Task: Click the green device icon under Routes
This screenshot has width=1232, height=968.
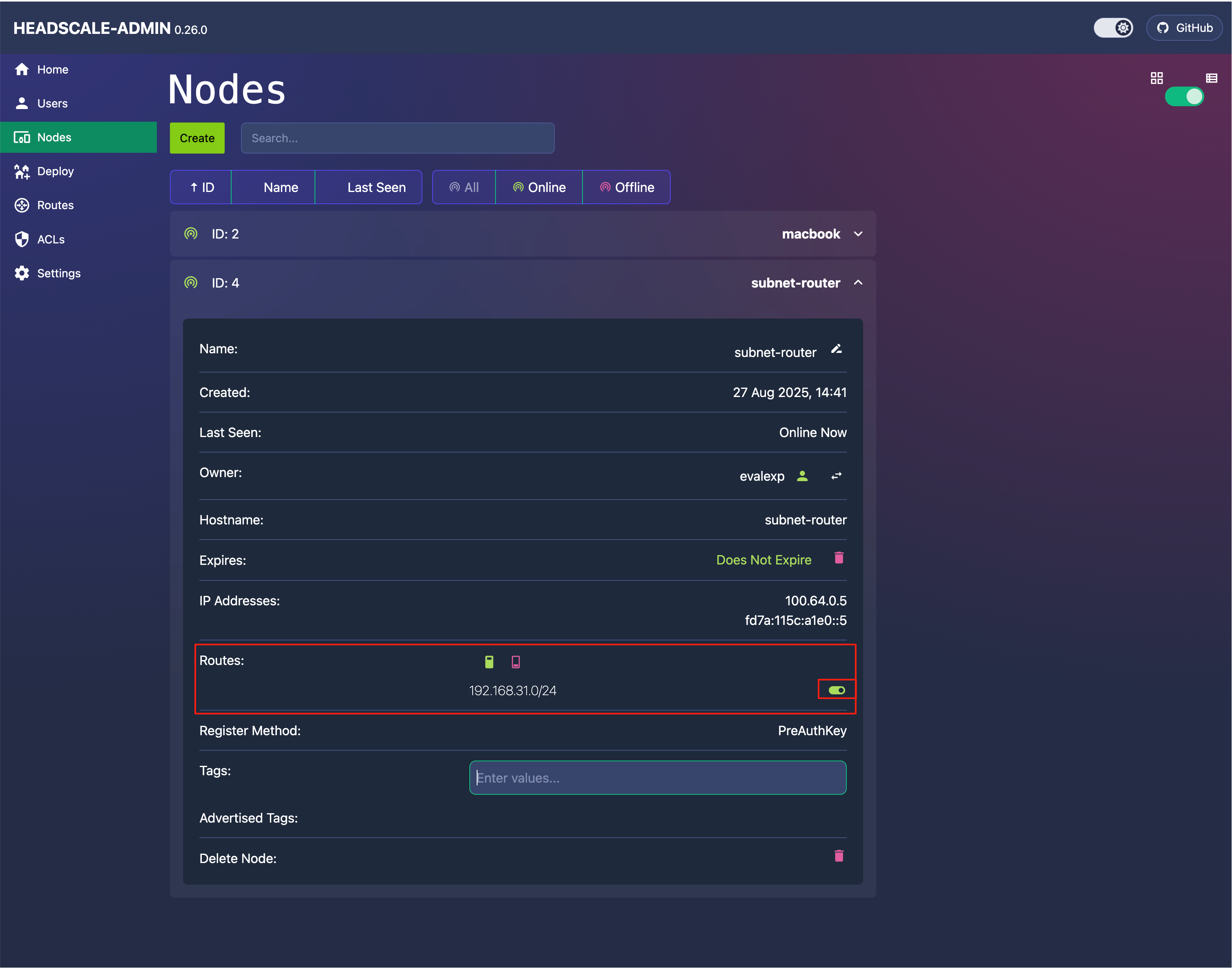Action: coord(489,661)
